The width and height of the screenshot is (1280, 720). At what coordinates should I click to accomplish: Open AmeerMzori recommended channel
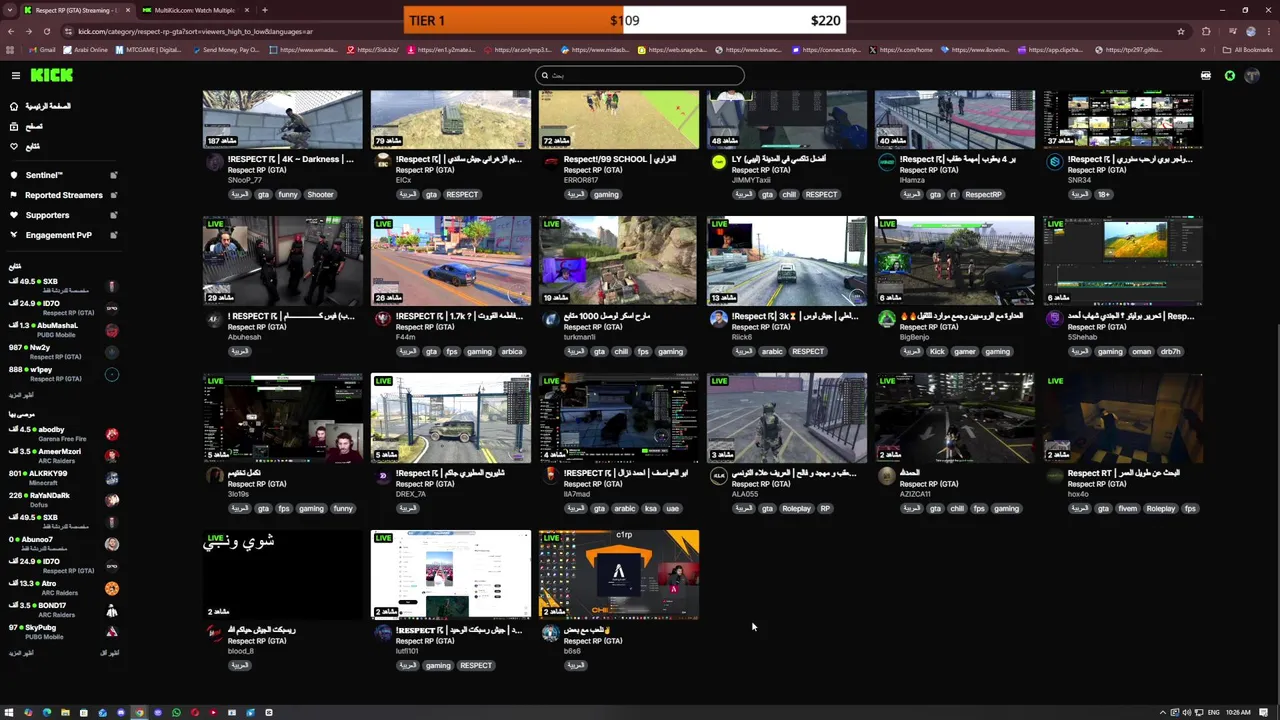click(64, 455)
